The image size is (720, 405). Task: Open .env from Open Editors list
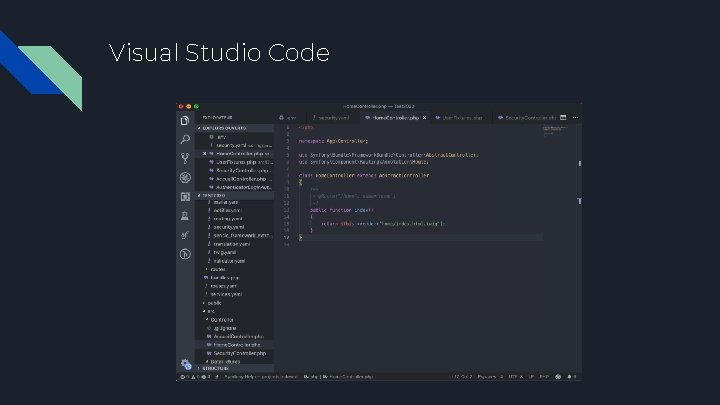click(221, 137)
